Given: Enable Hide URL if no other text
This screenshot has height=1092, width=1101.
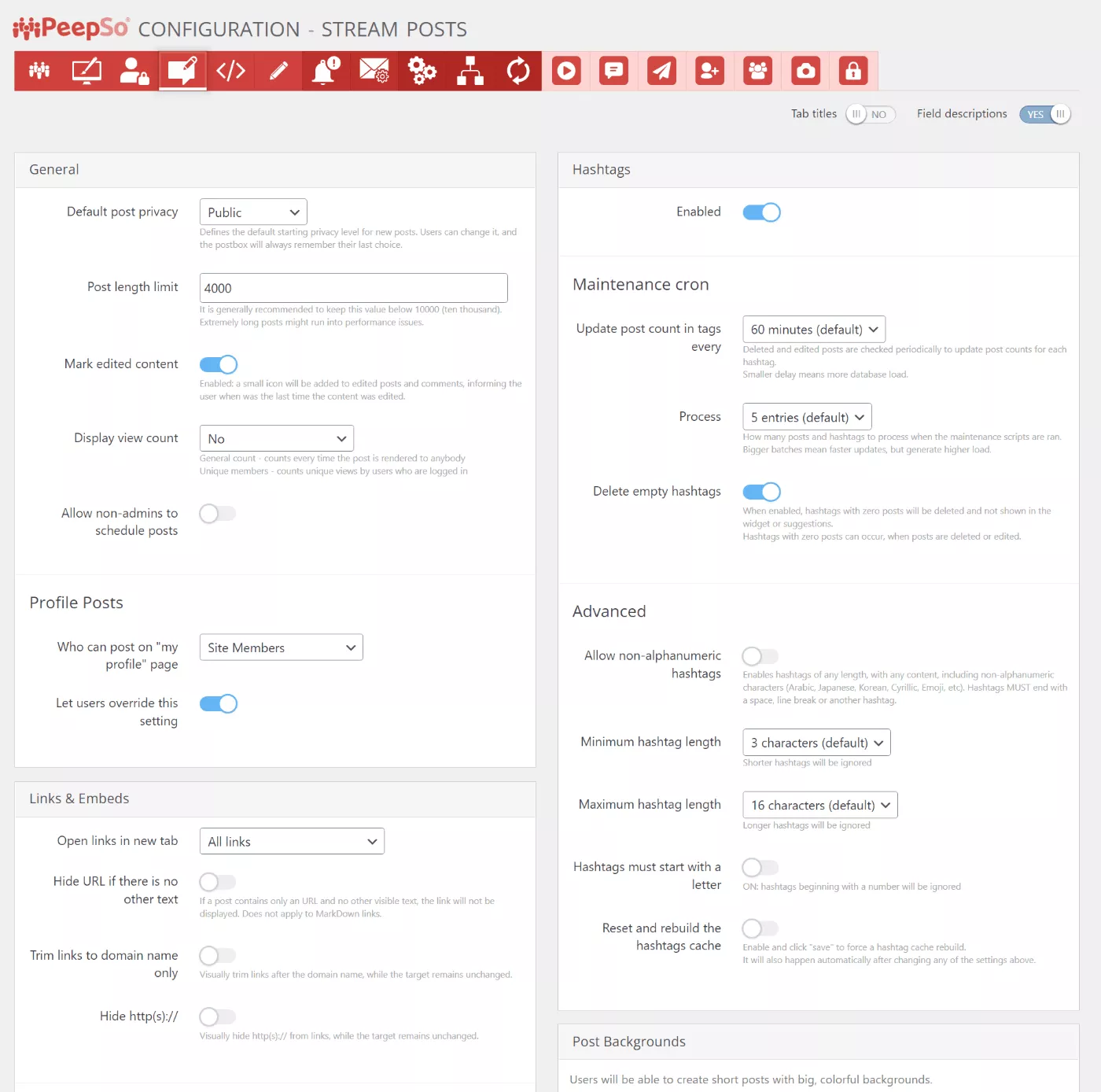Looking at the screenshot, I should [x=218, y=882].
